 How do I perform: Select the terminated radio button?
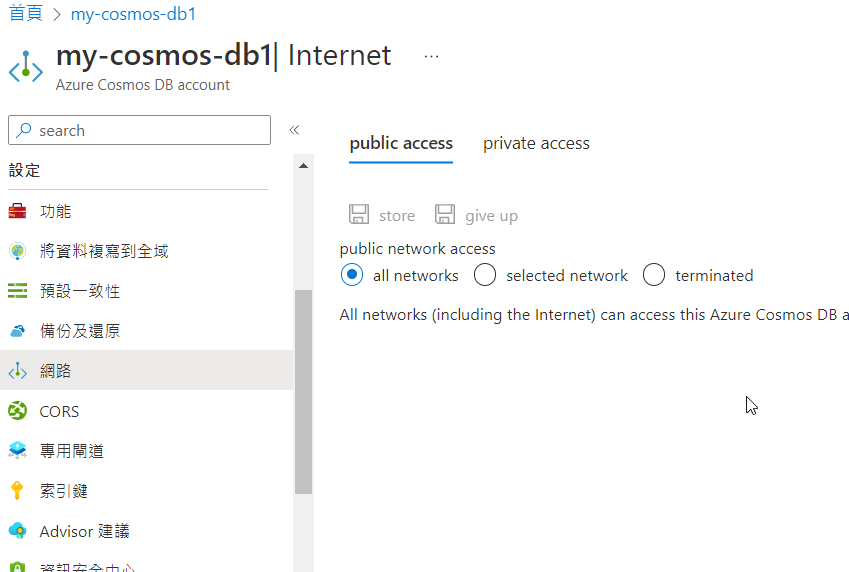[654, 275]
